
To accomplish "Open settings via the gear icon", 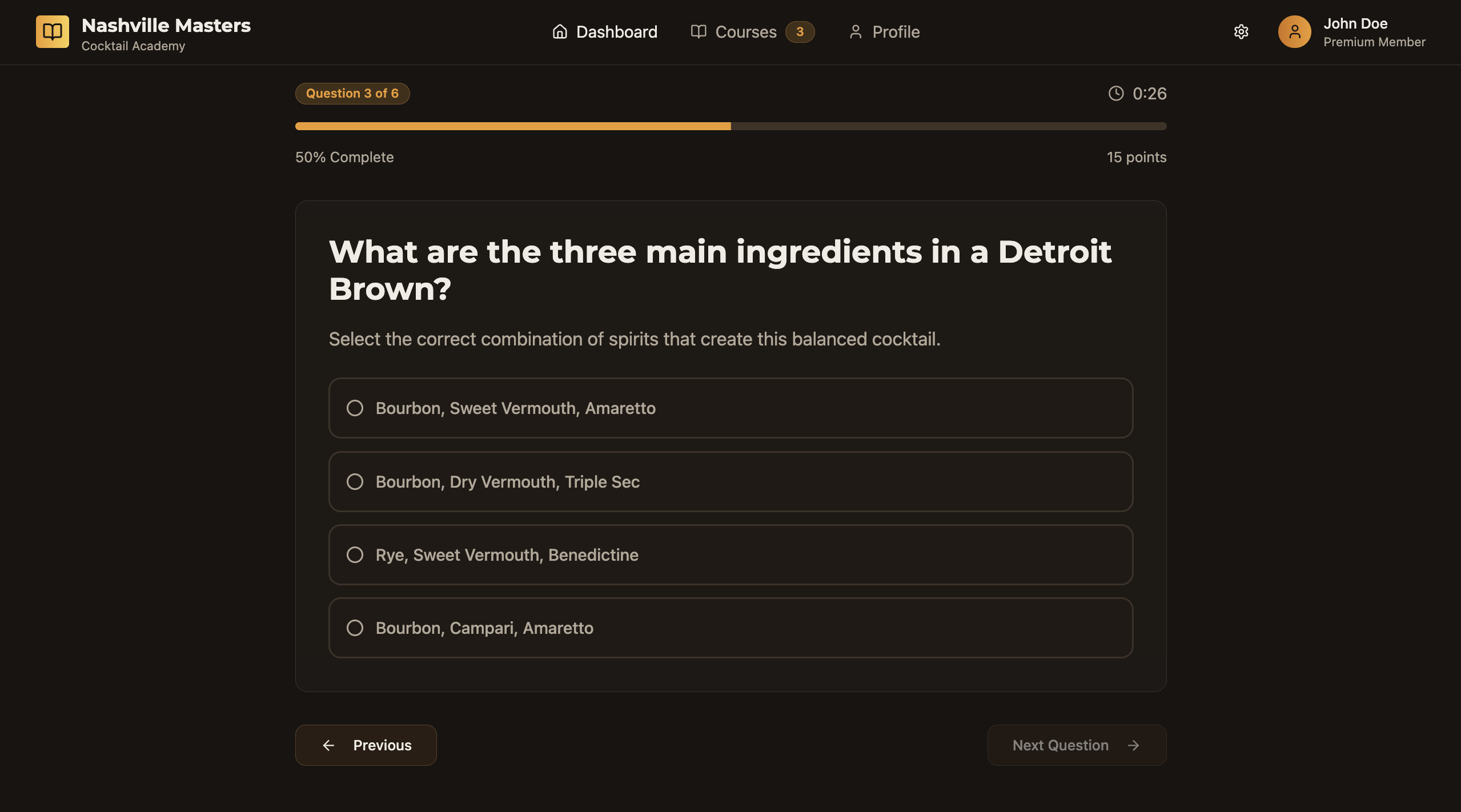I will click(x=1241, y=32).
